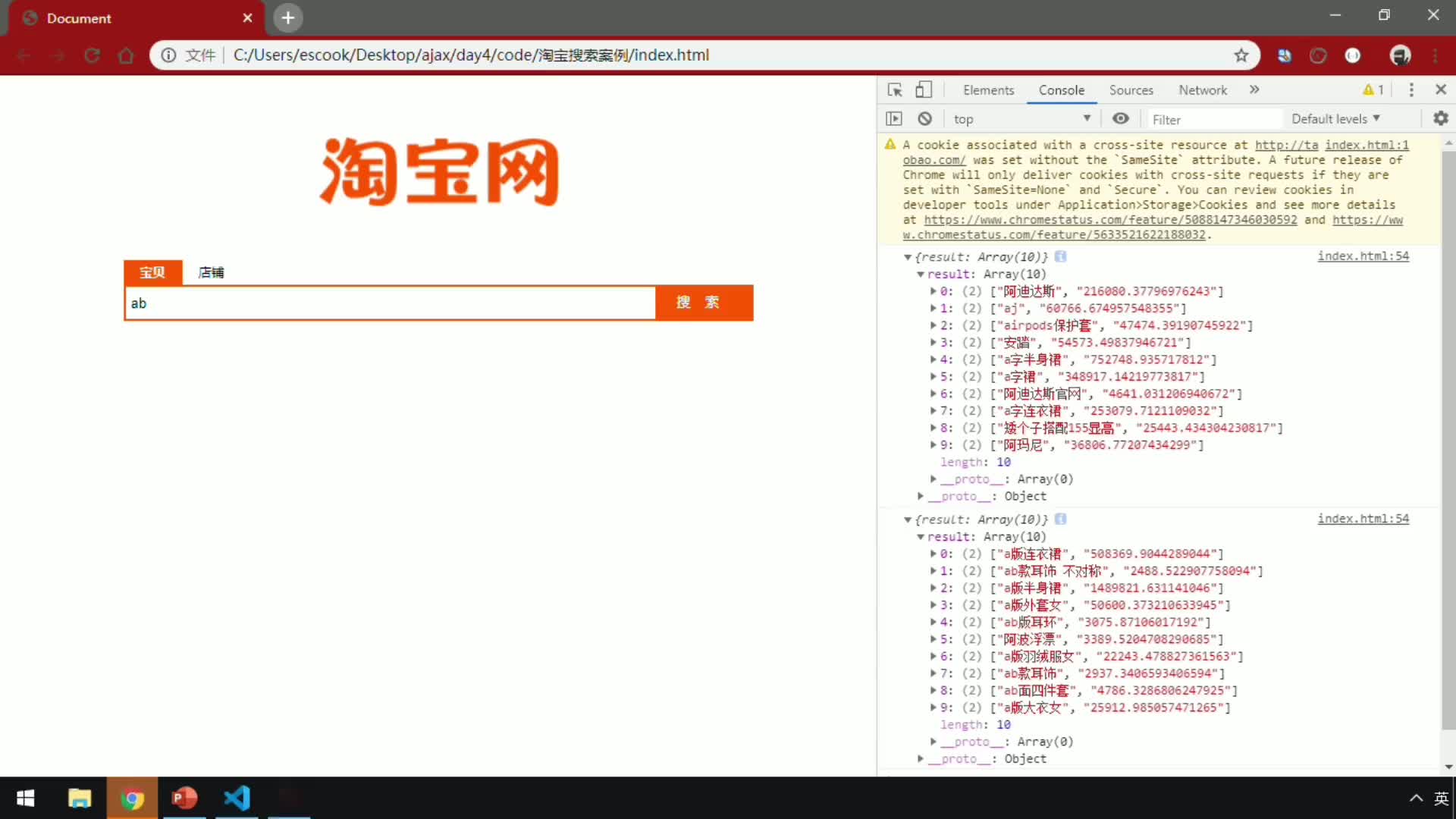Show hidden system tray icons
The height and width of the screenshot is (819, 1456).
pyautogui.click(x=1415, y=798)
